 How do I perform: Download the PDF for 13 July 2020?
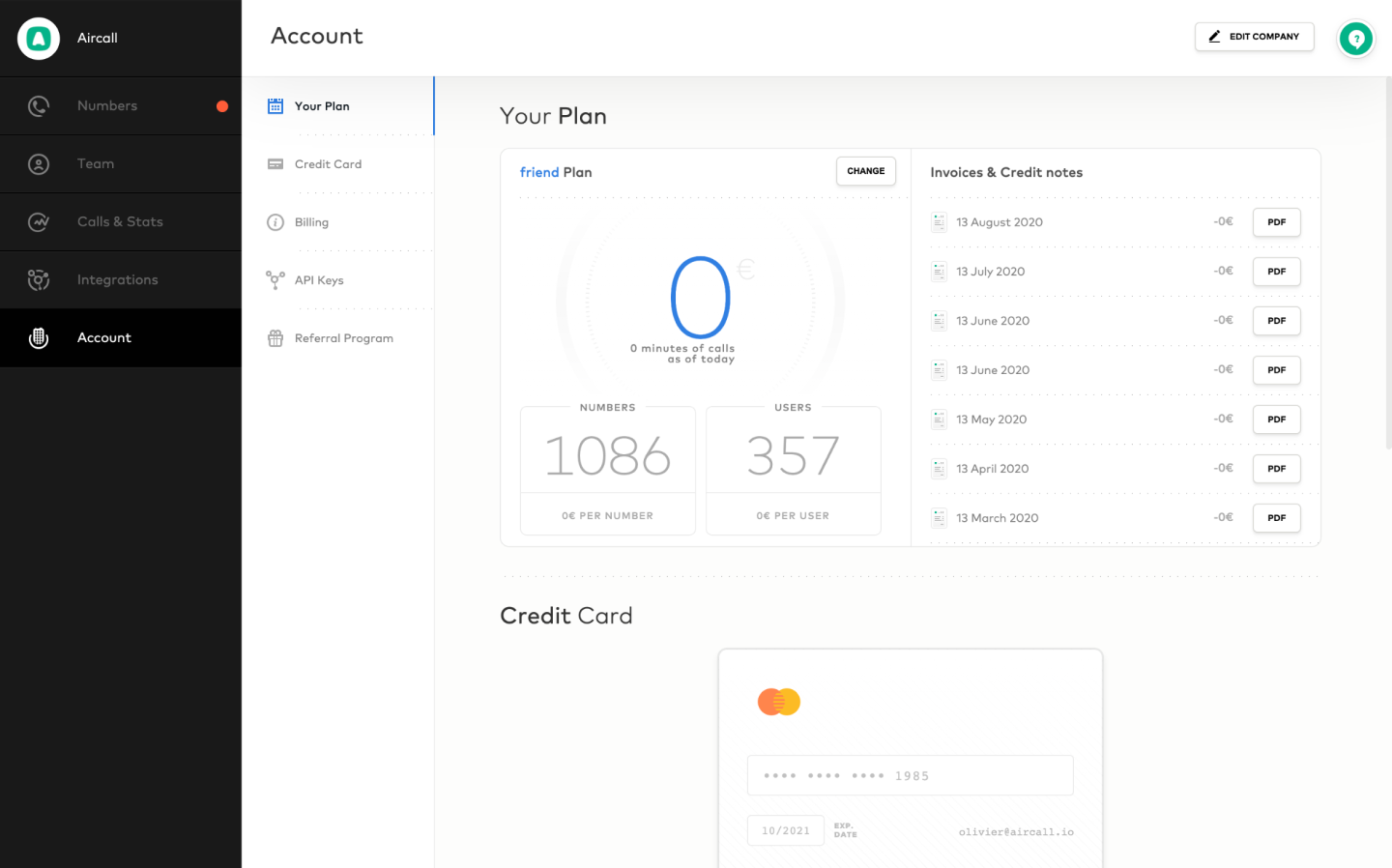pyautogui.click(x=1276, y=272)
